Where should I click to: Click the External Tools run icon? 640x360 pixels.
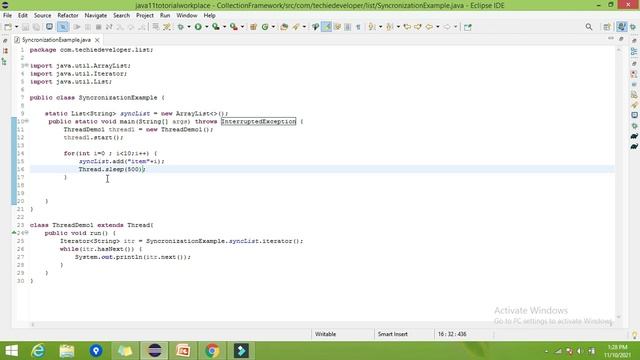click(x=234, y=27)
